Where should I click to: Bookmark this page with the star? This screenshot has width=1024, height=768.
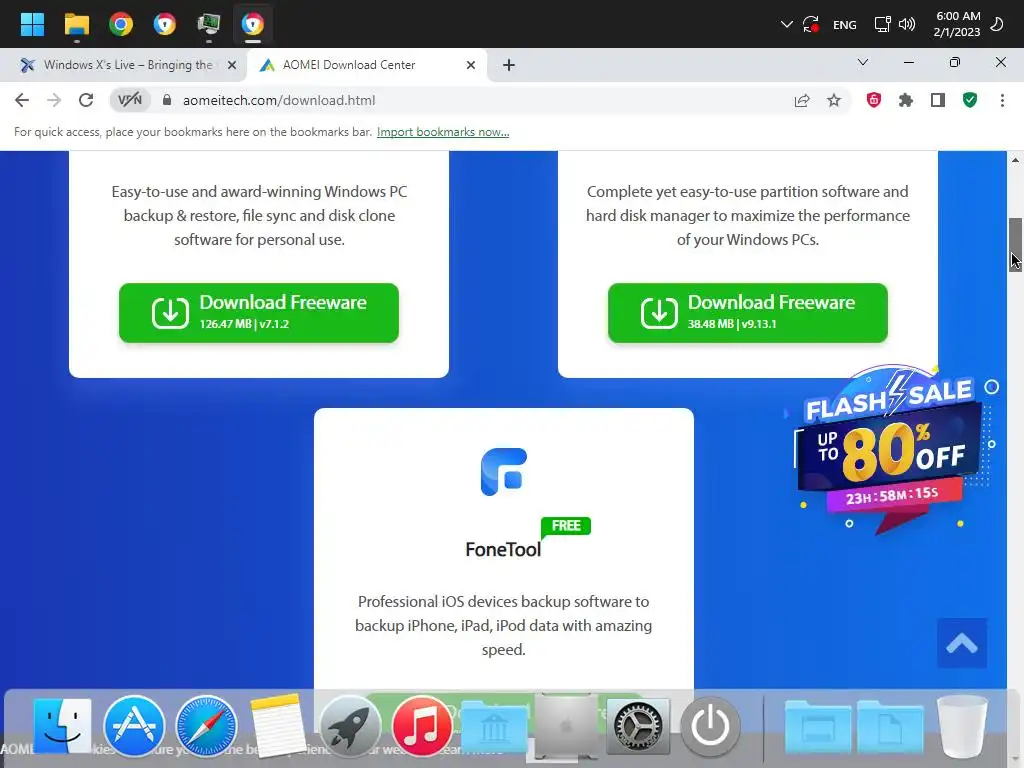point(834,100)
